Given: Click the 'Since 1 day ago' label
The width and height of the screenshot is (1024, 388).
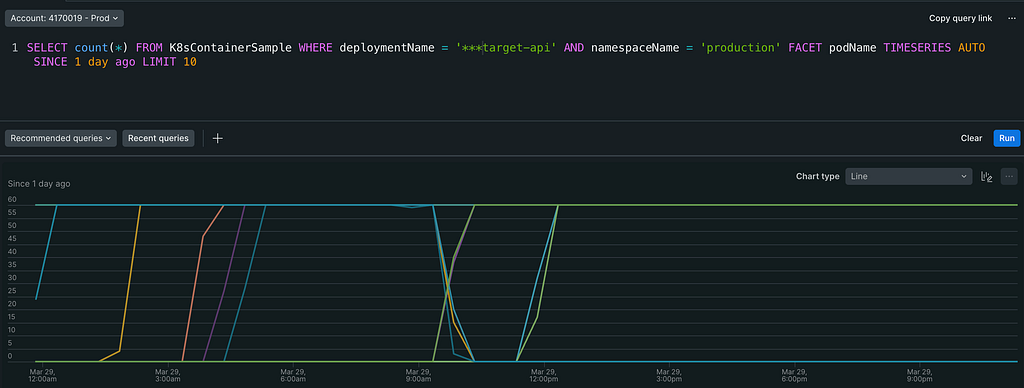Looking at the screenshot, I should click(39, 184).
